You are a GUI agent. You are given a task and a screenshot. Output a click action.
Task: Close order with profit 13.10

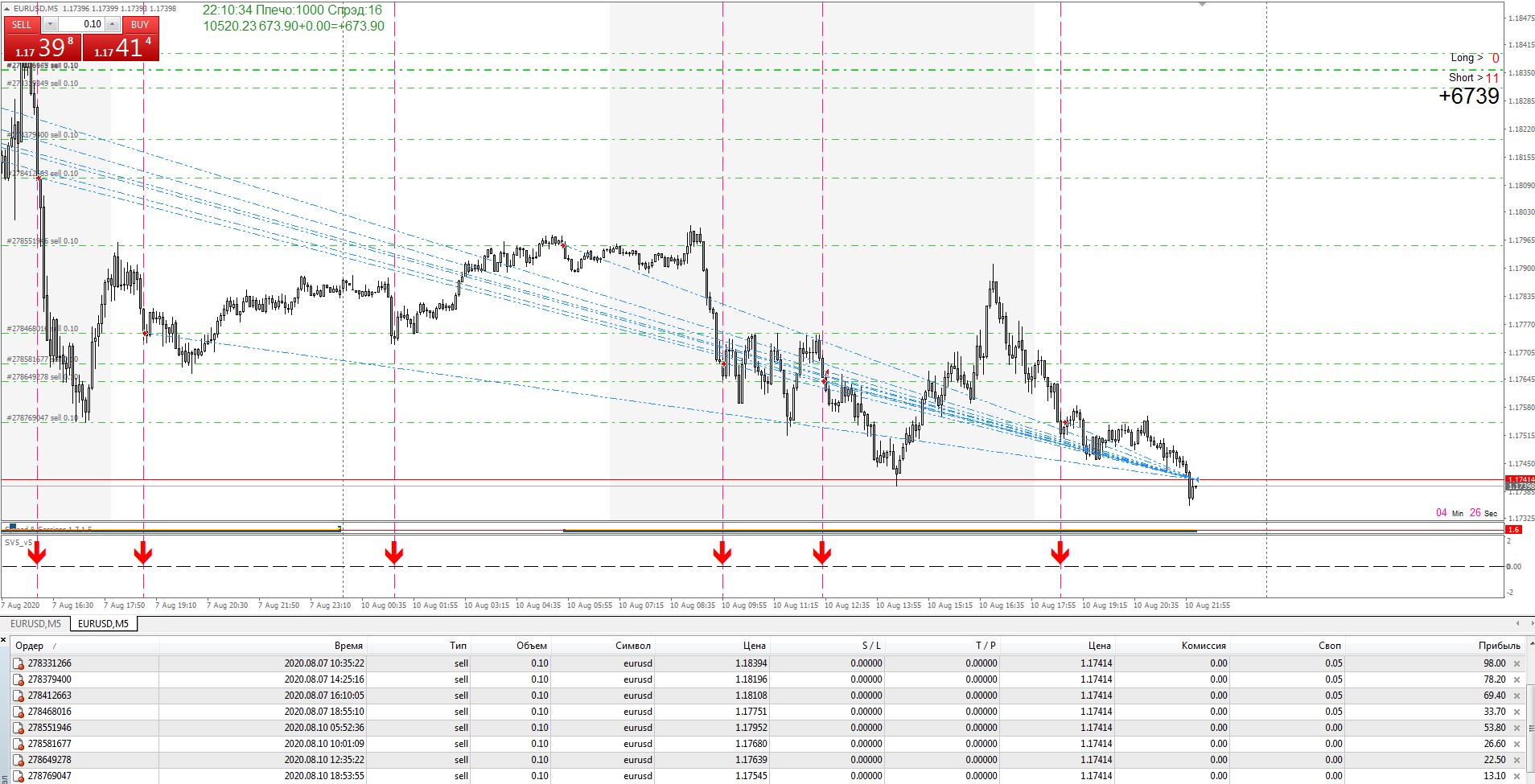(1517, 776)
